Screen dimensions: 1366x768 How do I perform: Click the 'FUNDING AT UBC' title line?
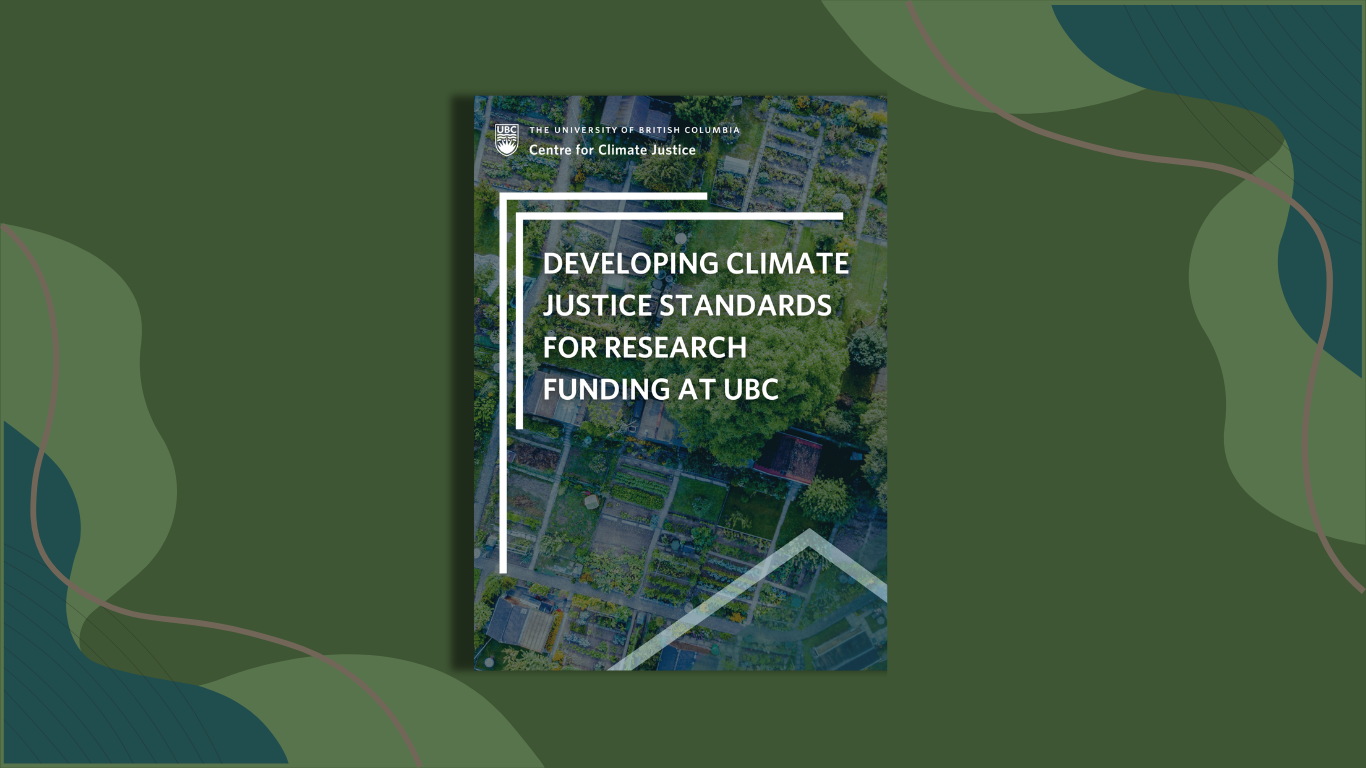click(660, 389)
